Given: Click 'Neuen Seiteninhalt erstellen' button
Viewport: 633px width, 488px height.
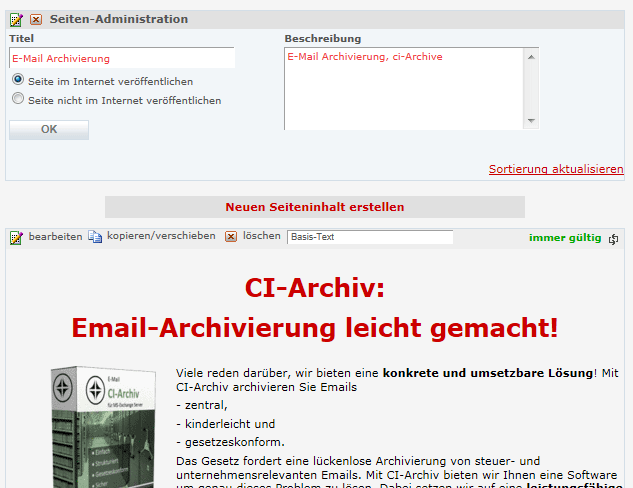Looking at the screenshot, I should point(315,207).
